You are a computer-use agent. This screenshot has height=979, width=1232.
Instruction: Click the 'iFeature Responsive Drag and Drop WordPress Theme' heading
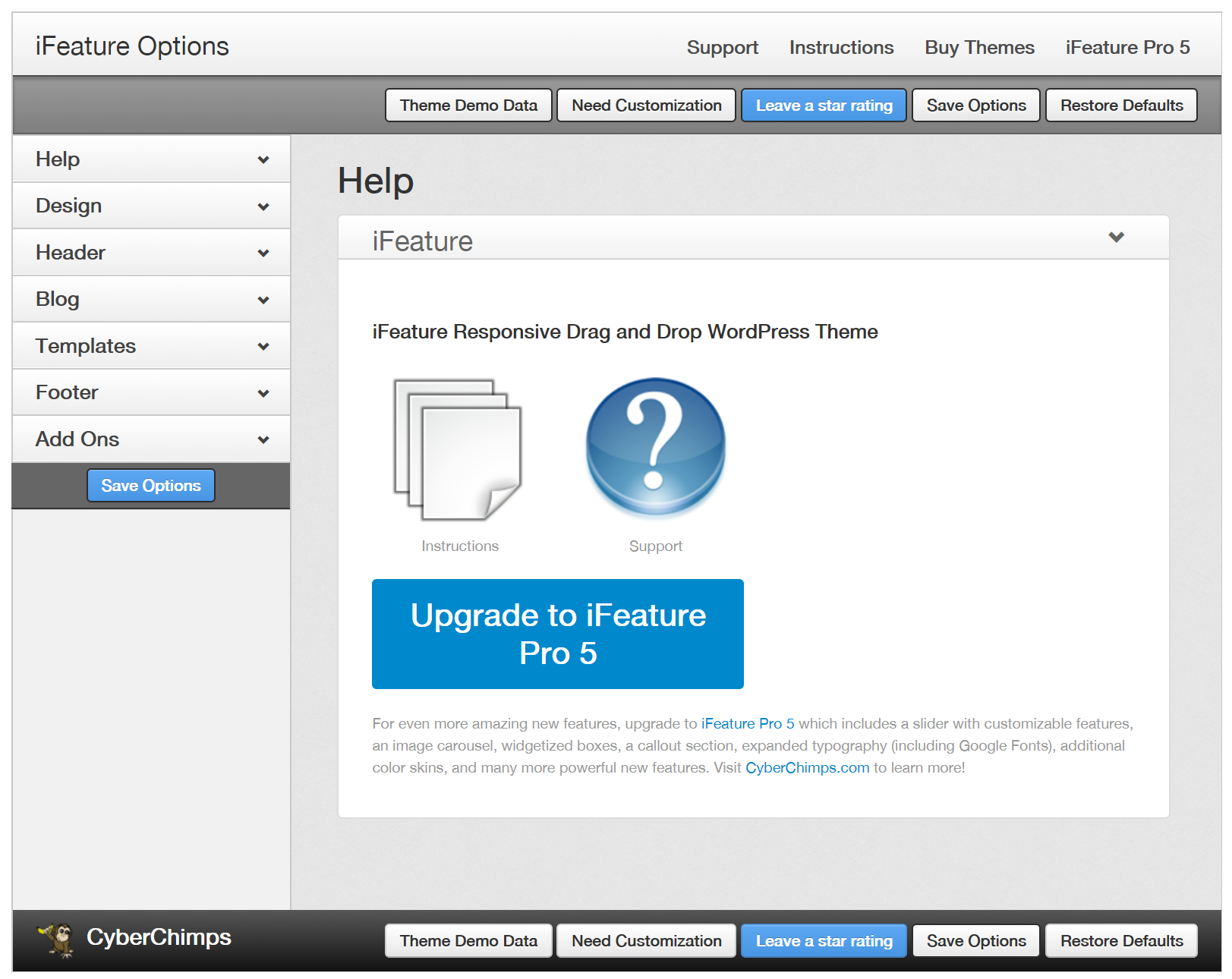click(625, 332)
